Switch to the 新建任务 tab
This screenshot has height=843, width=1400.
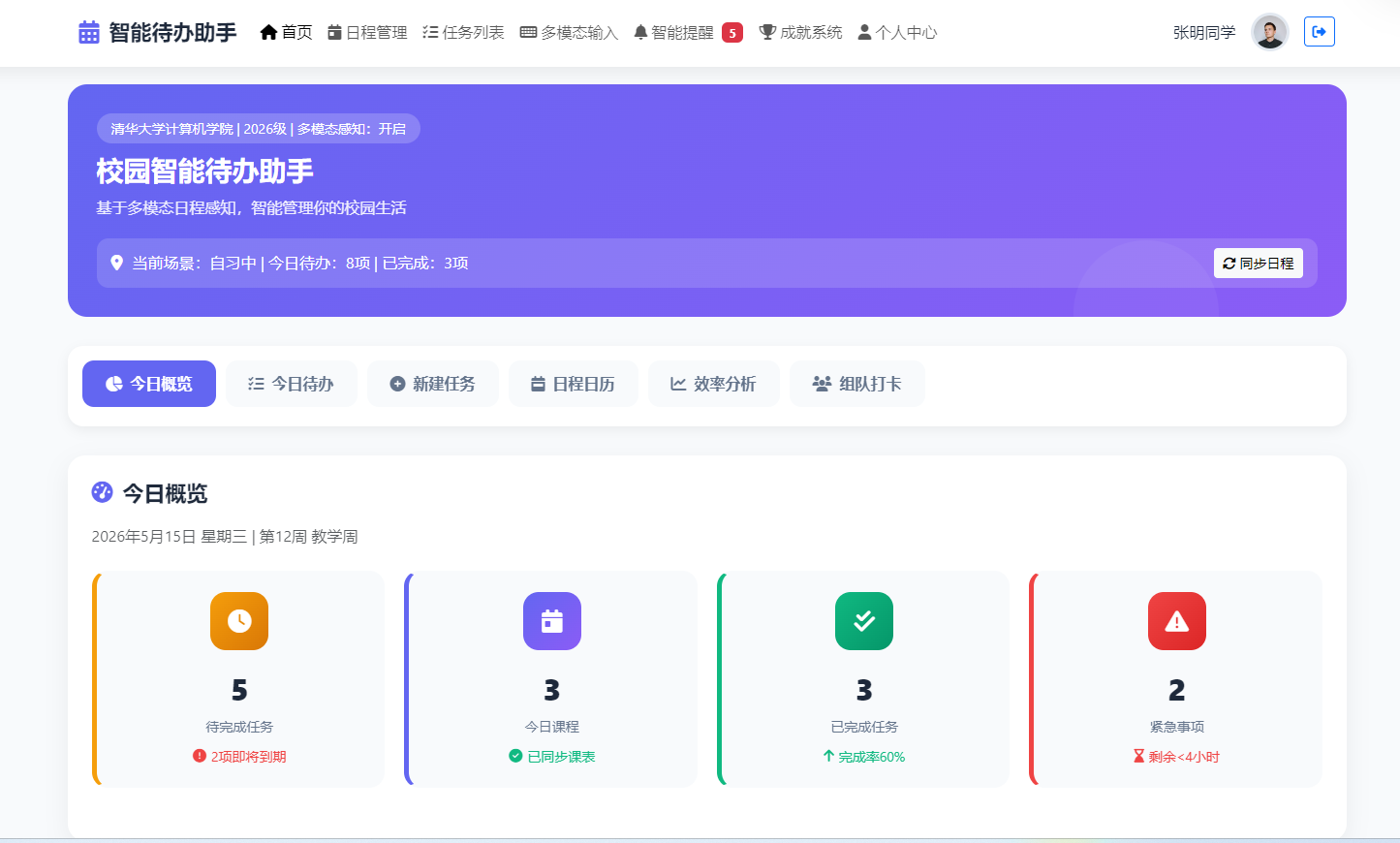point(433,384)
